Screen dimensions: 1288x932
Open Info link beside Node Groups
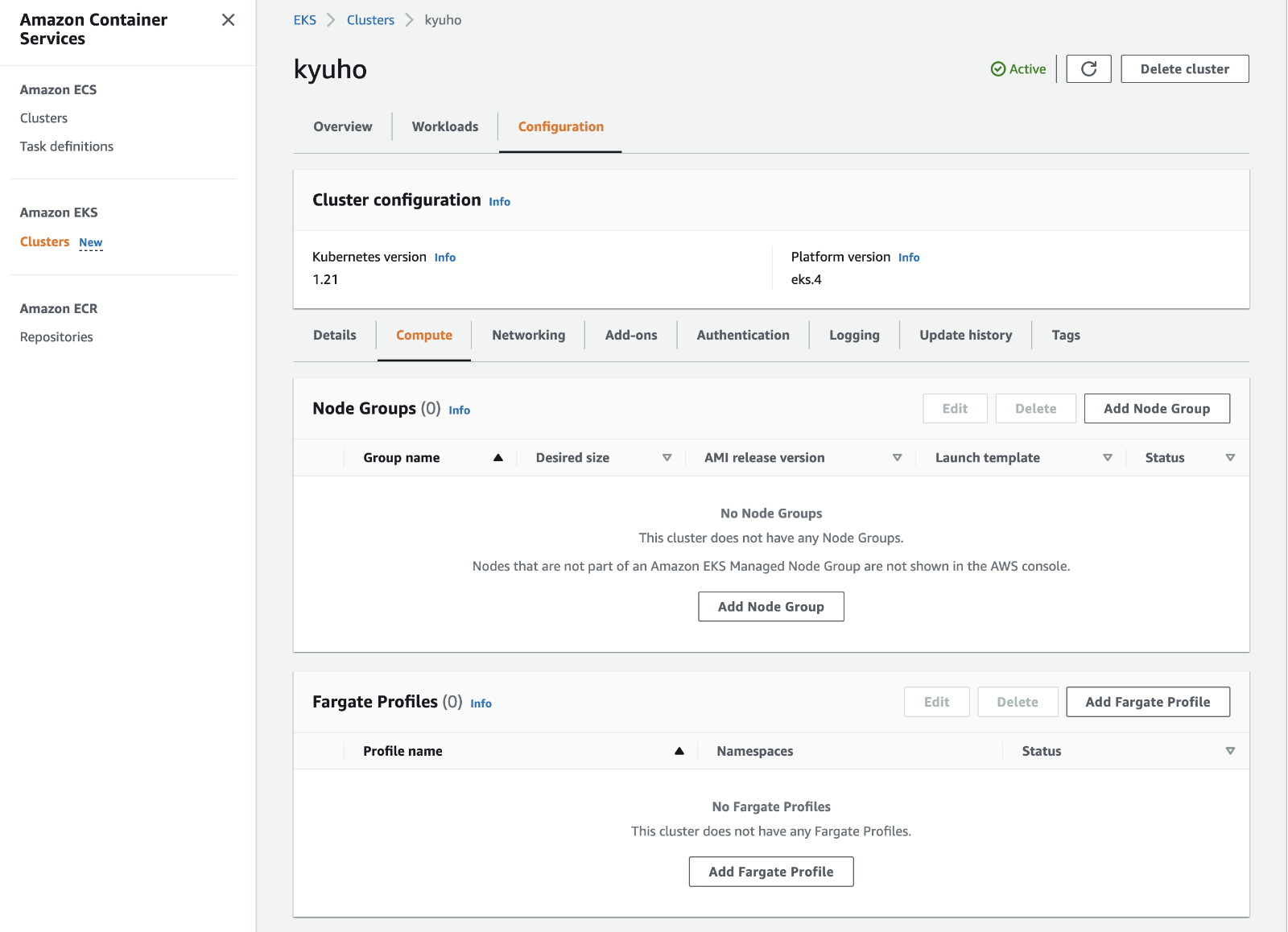click(460, 410)
